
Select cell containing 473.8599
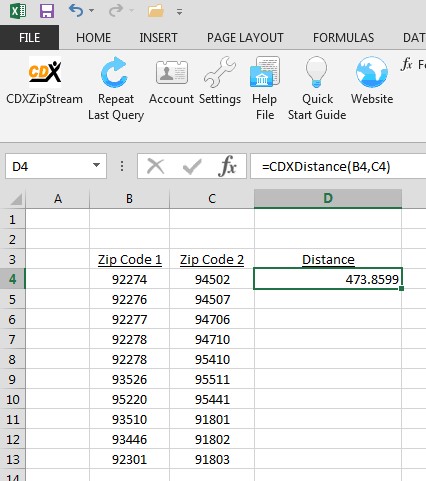click(x=328, y=279)
